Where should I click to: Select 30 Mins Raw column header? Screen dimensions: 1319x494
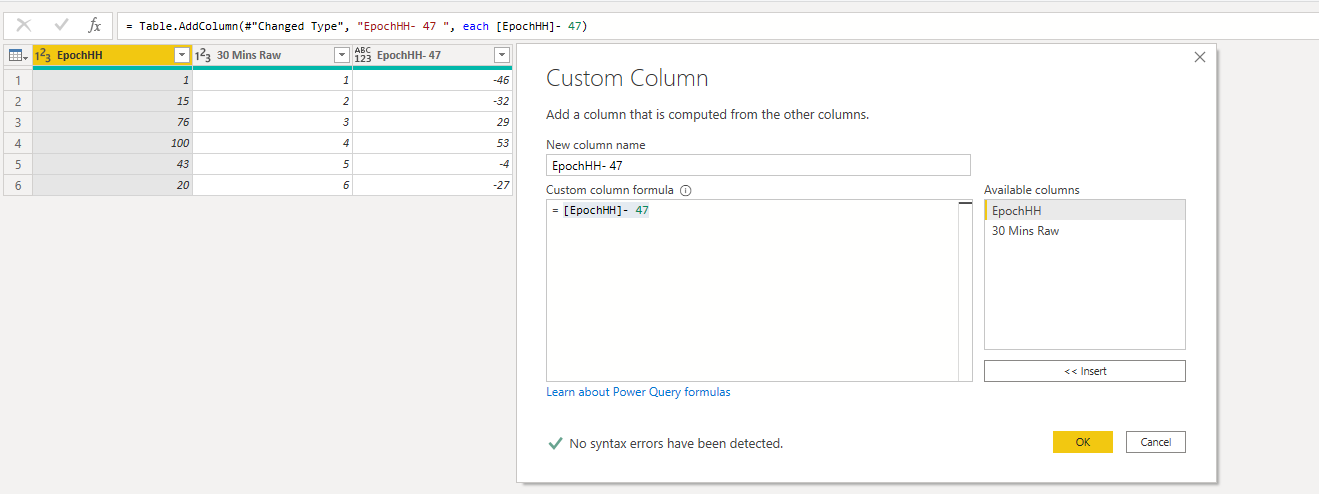coord(272,55)
